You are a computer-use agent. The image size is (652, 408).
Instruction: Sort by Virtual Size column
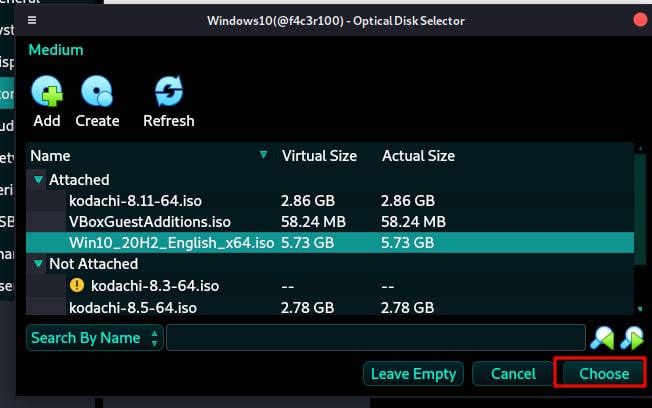click(319, 156)
